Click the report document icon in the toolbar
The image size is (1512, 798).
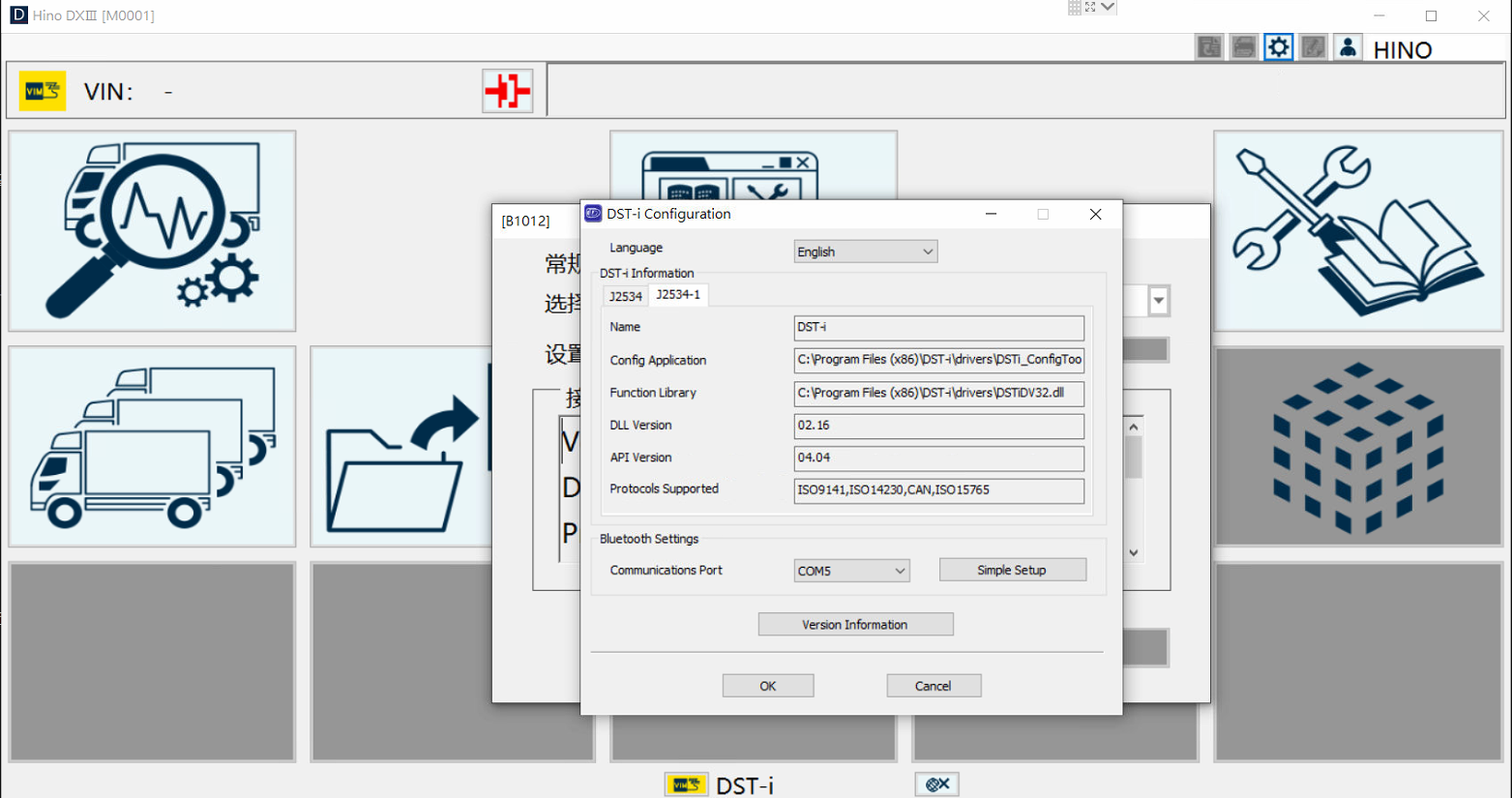[x=1208, y=45]
